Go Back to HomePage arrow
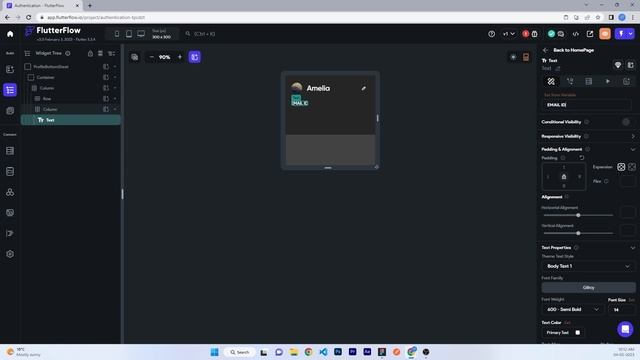 click(x=545, y=50)
